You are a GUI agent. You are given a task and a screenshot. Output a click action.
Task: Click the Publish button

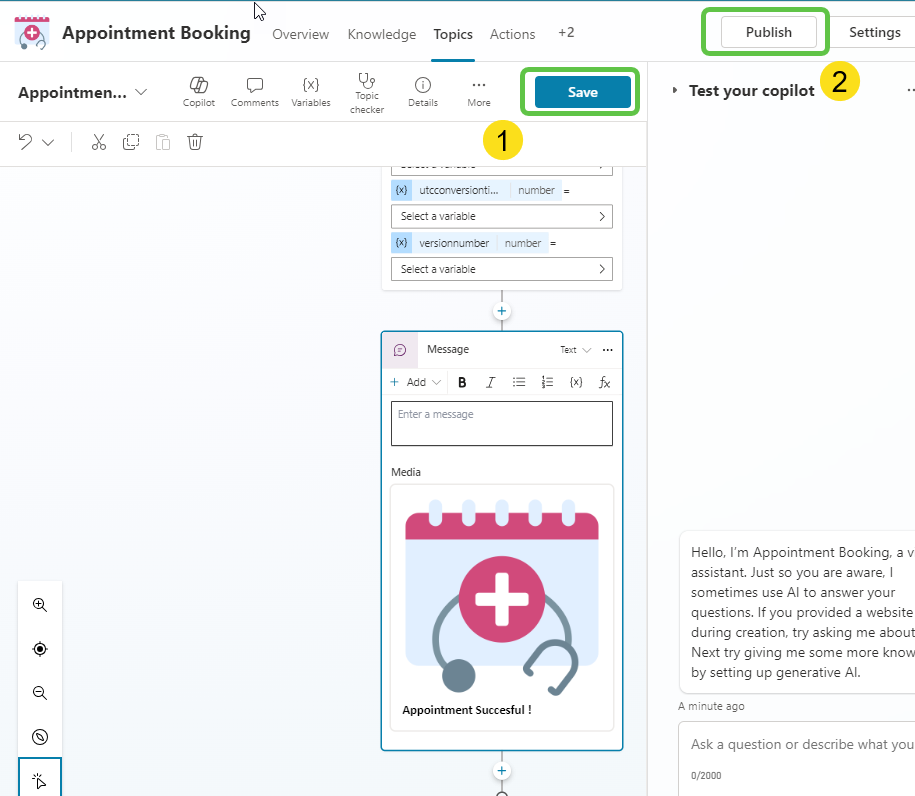pyautogui.click(x=768, y=32)
